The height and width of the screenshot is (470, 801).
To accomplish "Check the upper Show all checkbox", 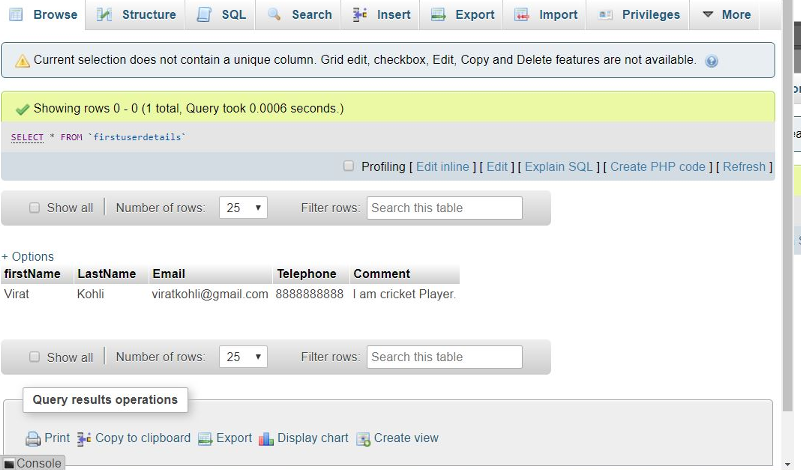I will tap(34, 207).
